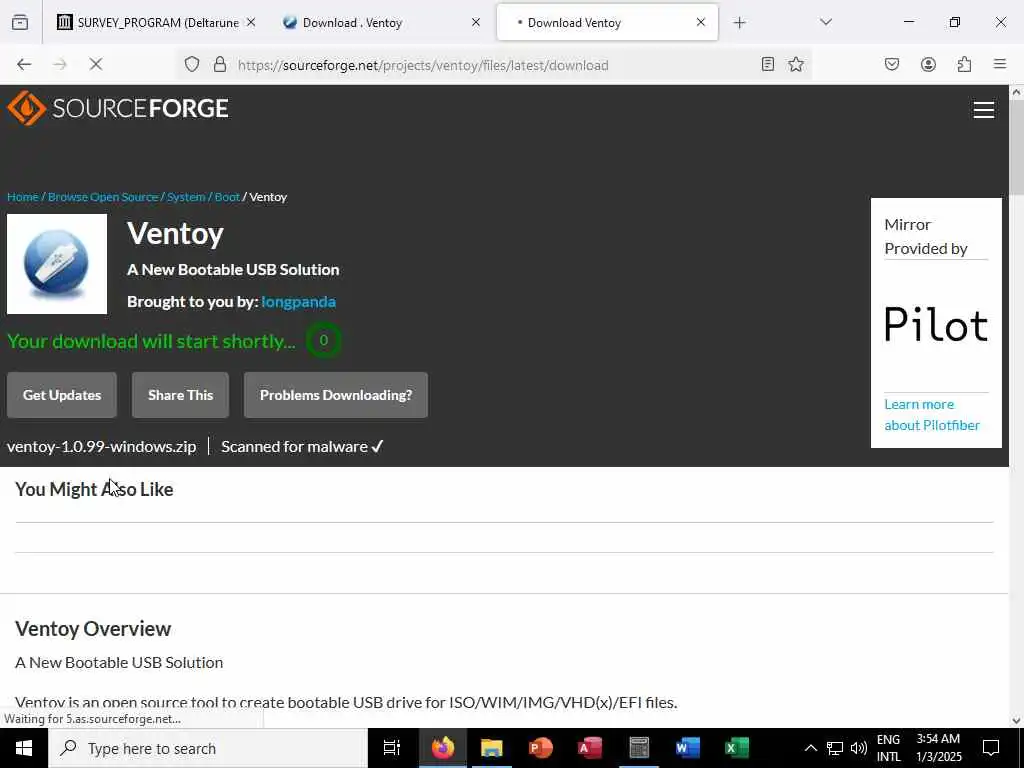Open the System breadcrumb link
The image size is (1024, 768).
tap(186, 197)
